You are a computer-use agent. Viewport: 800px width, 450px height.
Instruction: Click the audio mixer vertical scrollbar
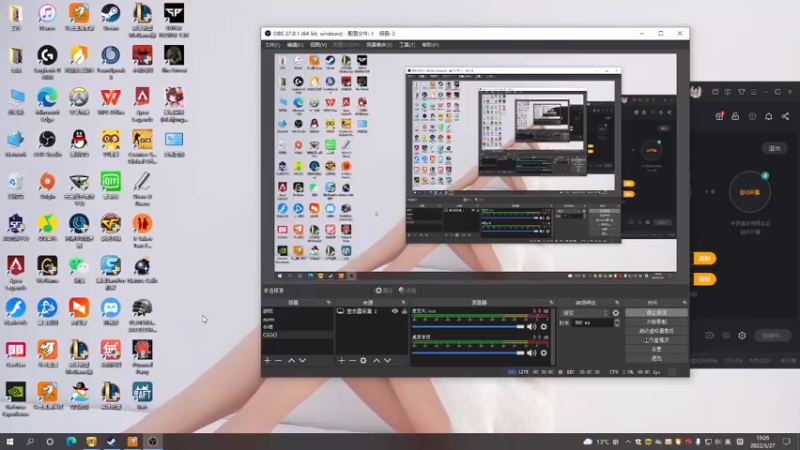pos(553,336)
